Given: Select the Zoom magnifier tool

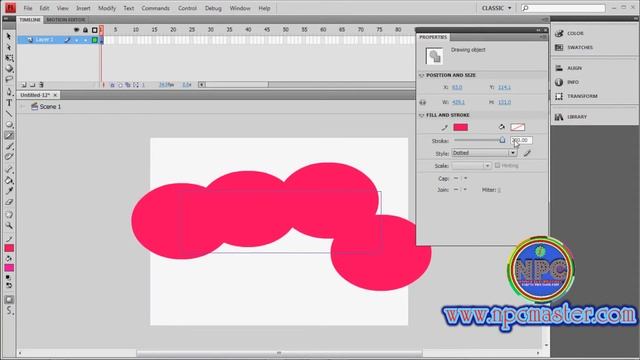Looking at the screenshot, I should [x=9, y=225].
